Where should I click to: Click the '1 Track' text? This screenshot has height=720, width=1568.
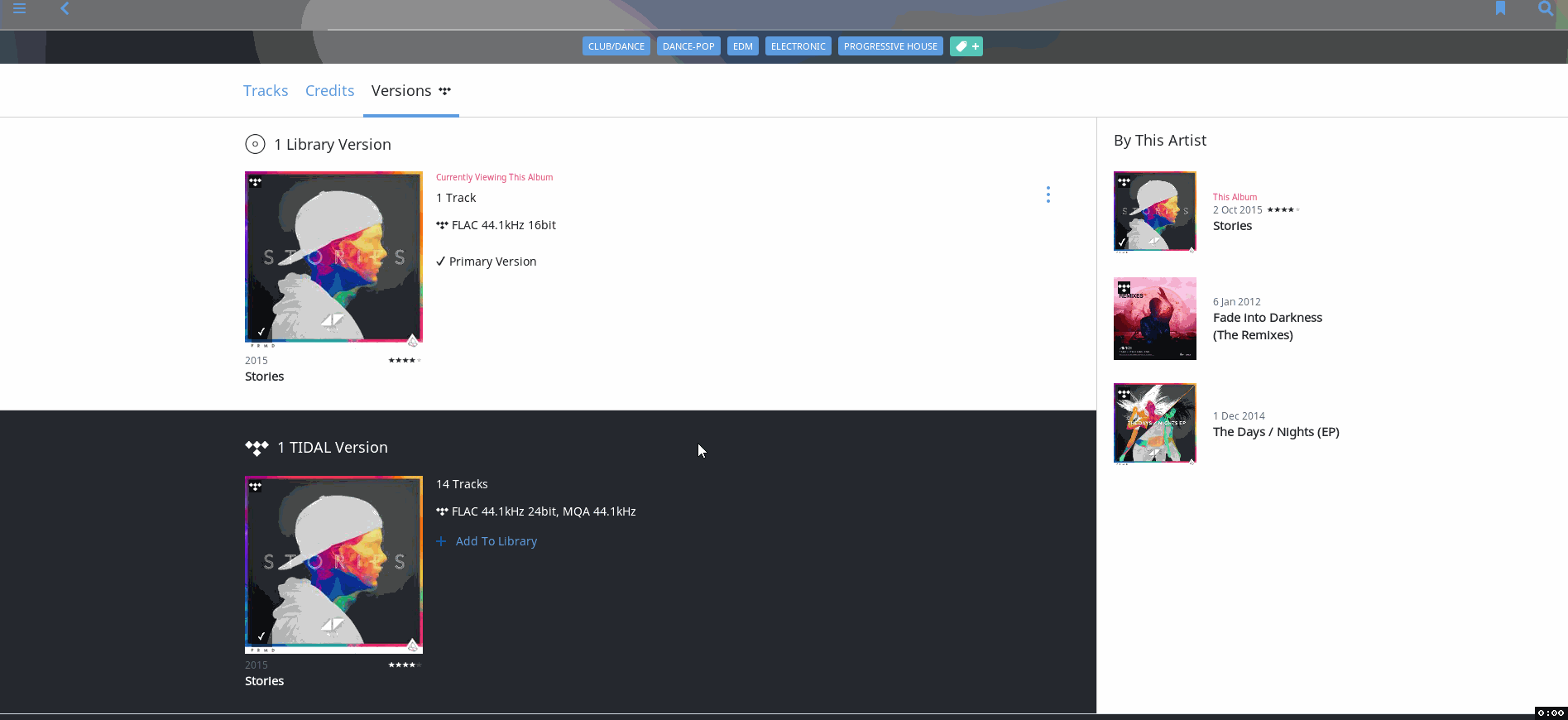tap(456, 198)
